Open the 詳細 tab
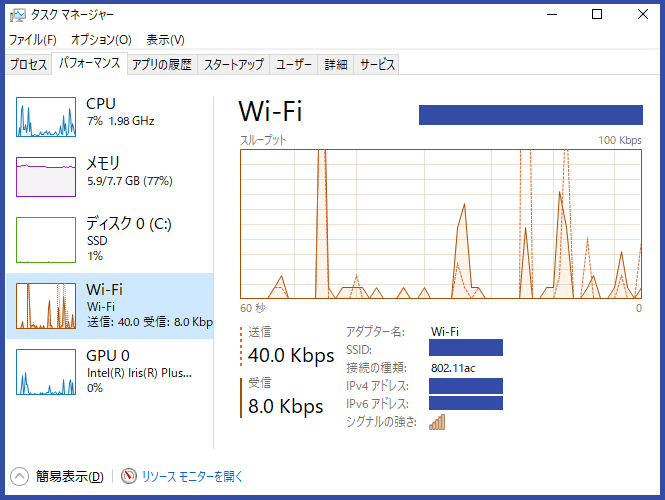This screenshot has height=500, width=665. pyautogui.click(x=336, y=64)
